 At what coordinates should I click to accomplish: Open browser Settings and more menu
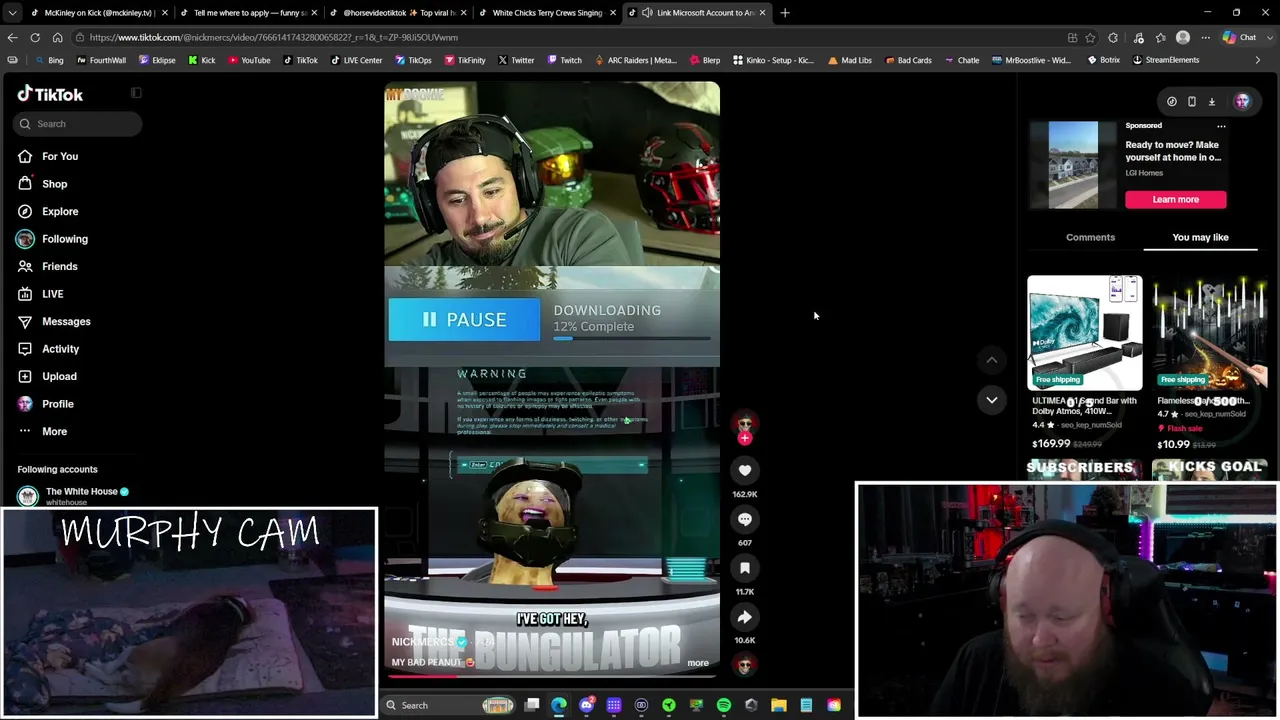tap(1205, 38)
